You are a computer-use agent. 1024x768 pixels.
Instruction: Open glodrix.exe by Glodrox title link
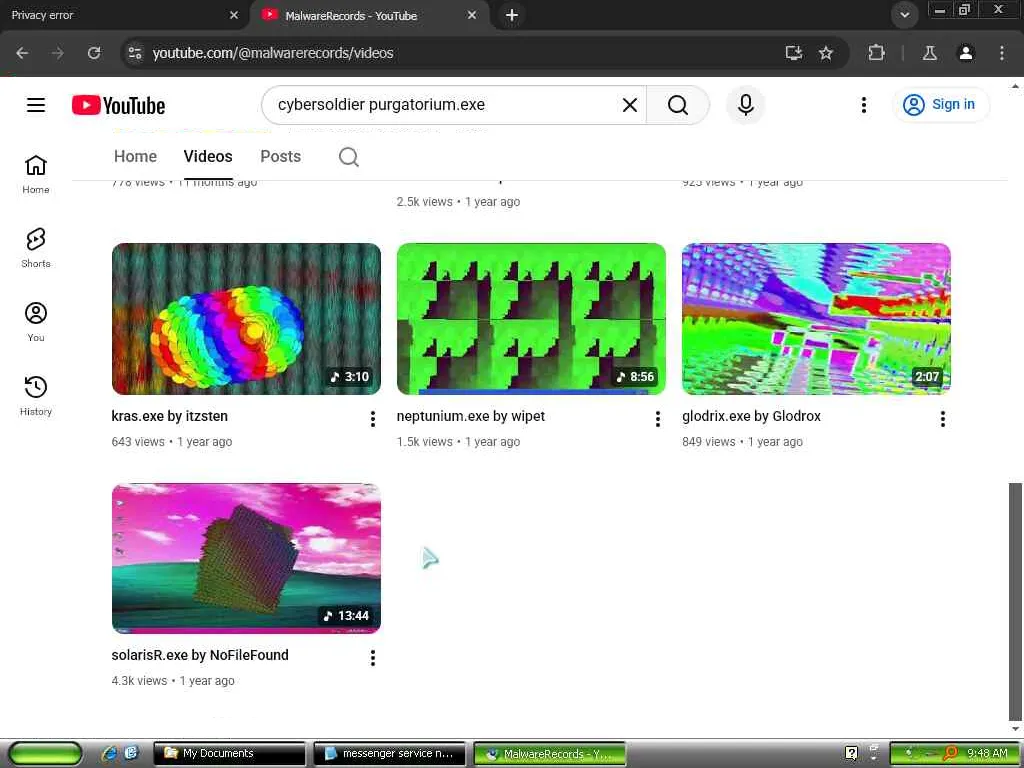tap(751, 416)
